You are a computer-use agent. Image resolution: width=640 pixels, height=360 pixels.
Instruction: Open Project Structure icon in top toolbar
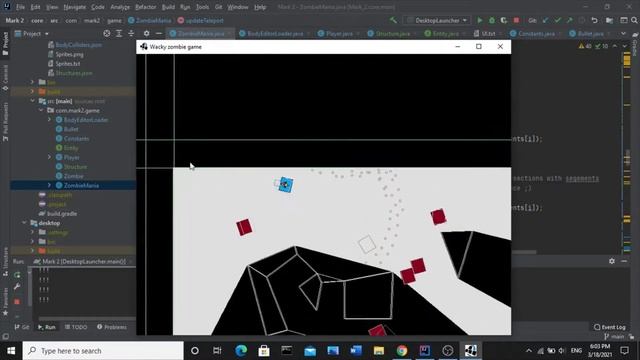(x=609, y=20)
